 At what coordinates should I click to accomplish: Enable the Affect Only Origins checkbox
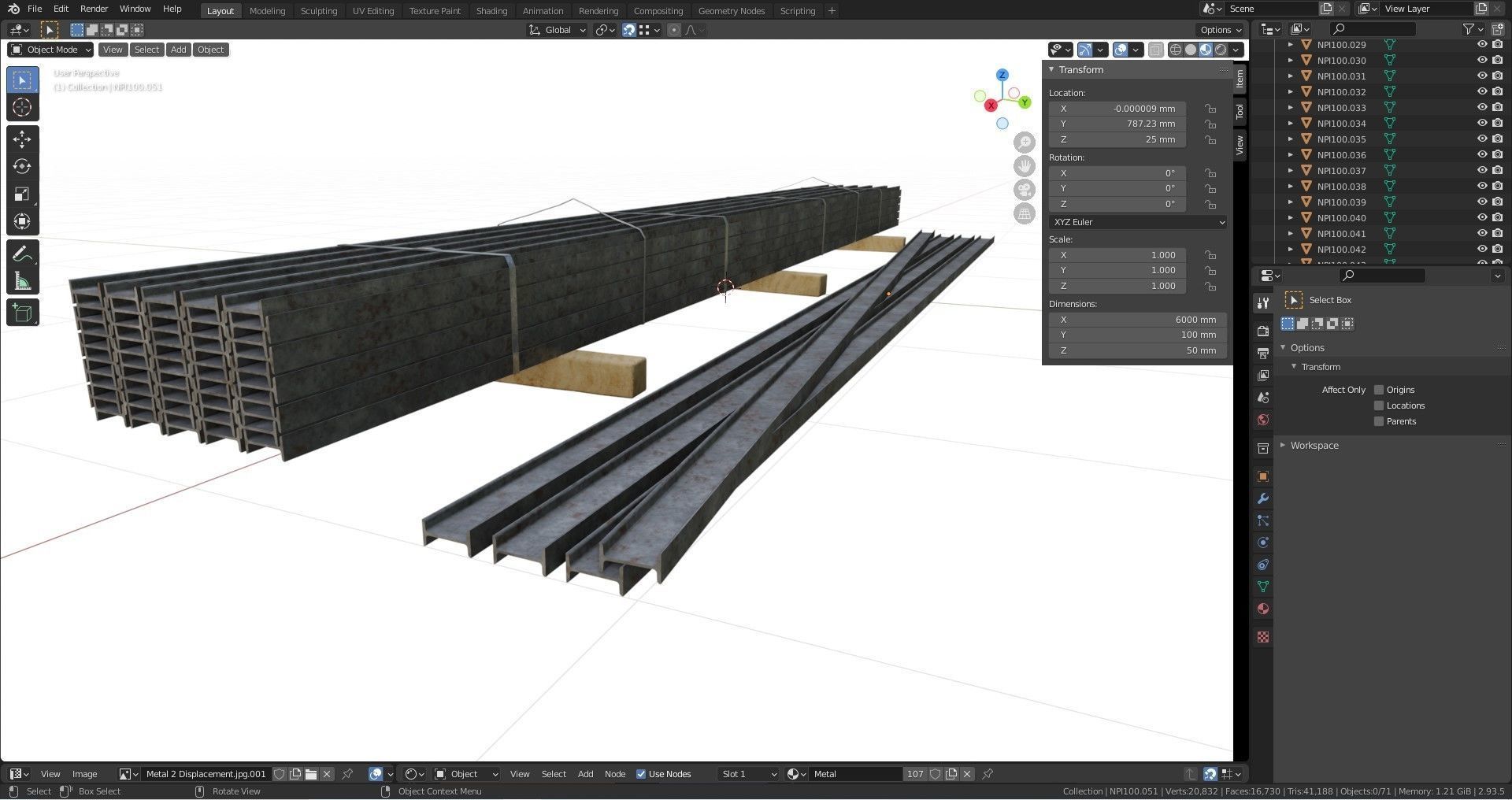pyautogui.click(x=1379, y=390)
